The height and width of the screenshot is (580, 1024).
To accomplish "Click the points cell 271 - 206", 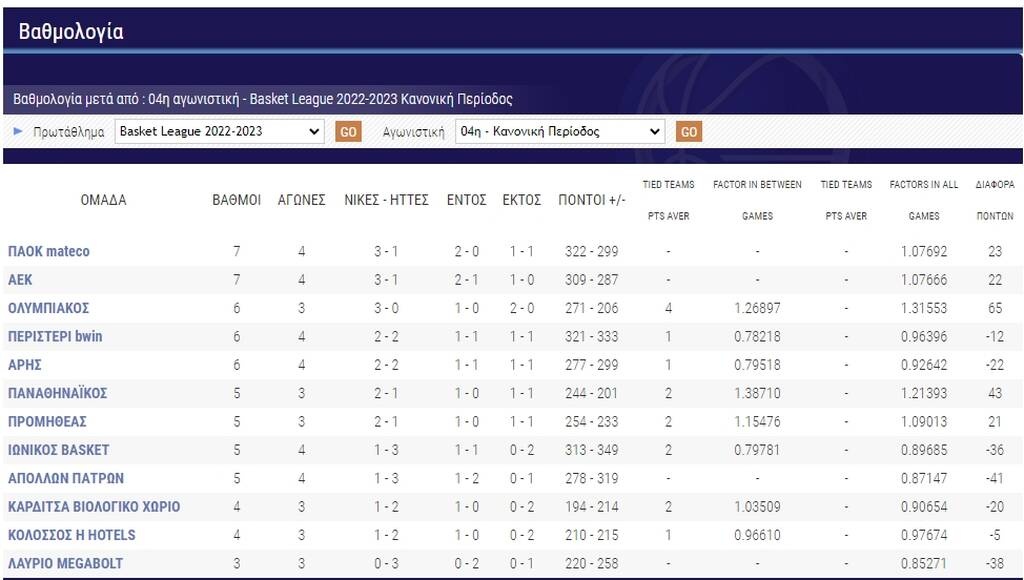I will click(592, 308).
